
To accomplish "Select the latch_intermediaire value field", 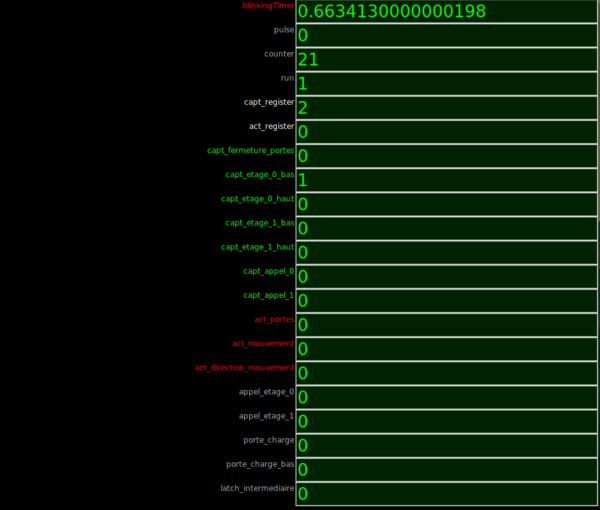I will 446,494.
